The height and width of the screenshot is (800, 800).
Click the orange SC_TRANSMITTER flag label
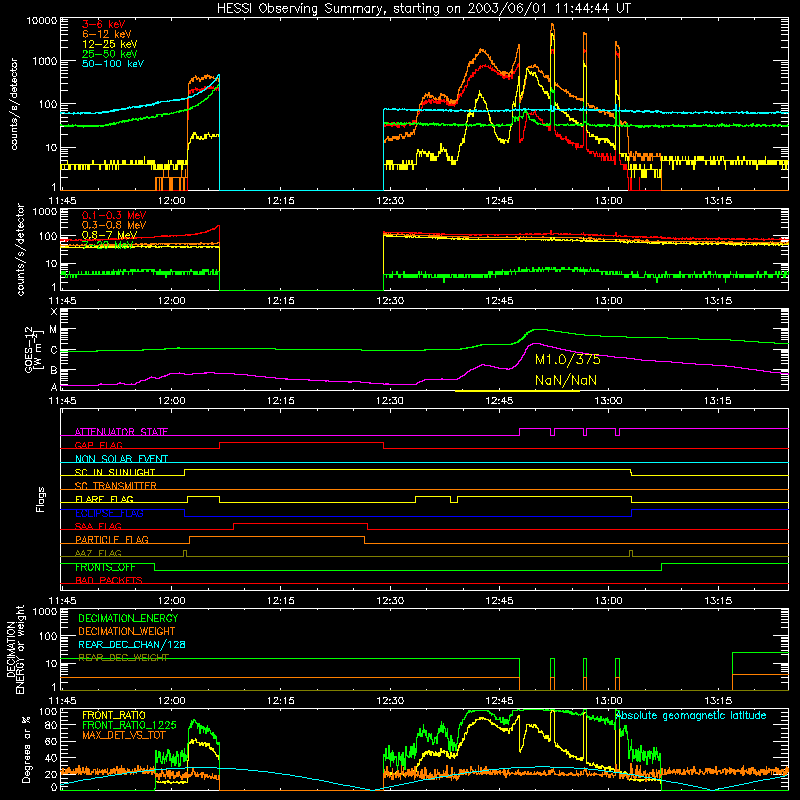[116, 486]
